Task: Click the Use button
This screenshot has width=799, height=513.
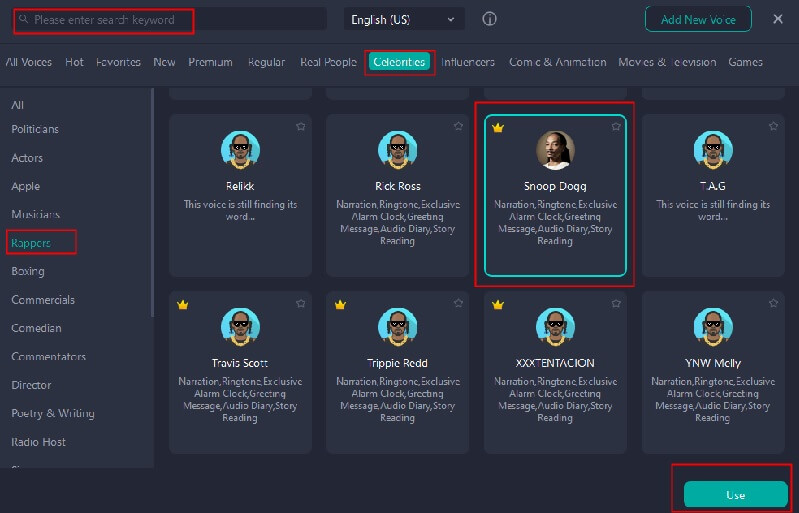Action: click(x=735, y=494)
